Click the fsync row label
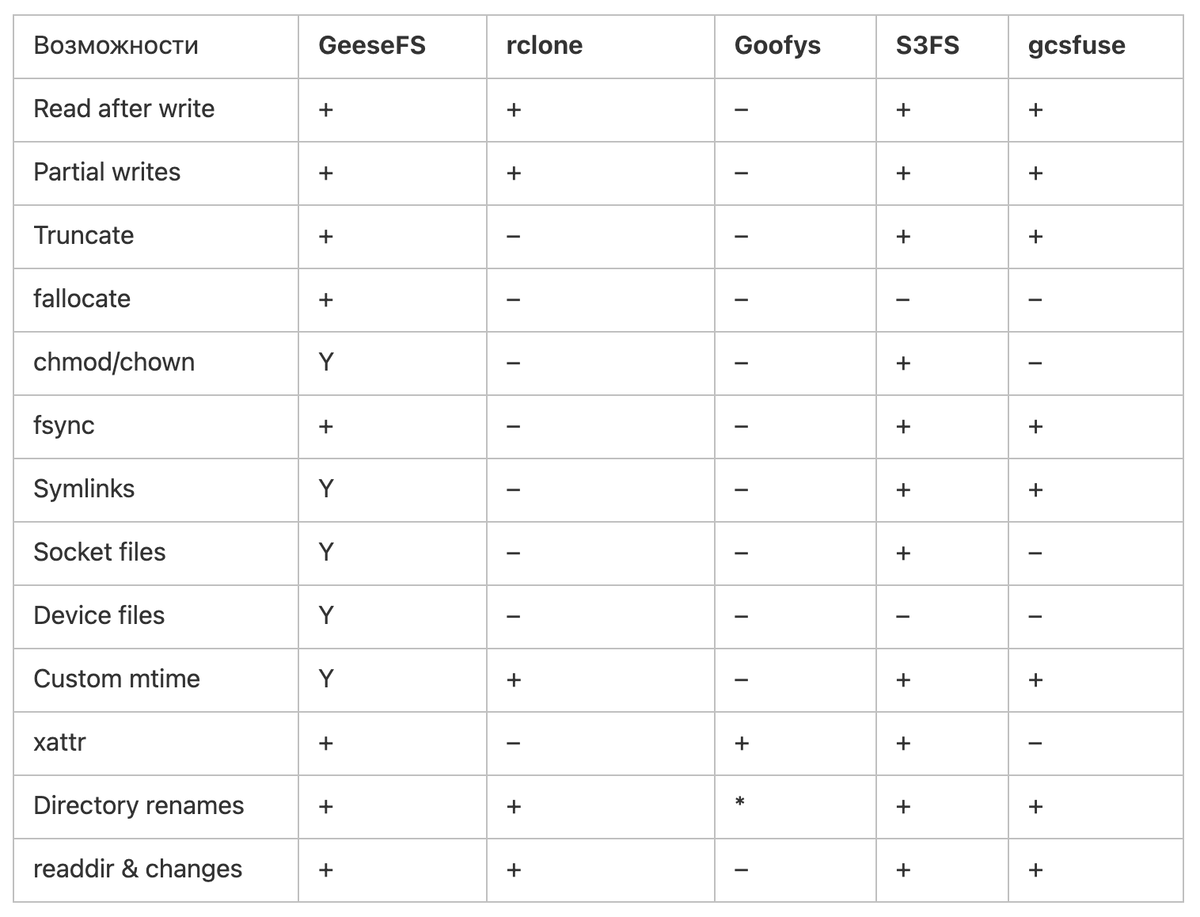Image resolution: width=1200 pixels, height=917 pixels. click(64, 426)
